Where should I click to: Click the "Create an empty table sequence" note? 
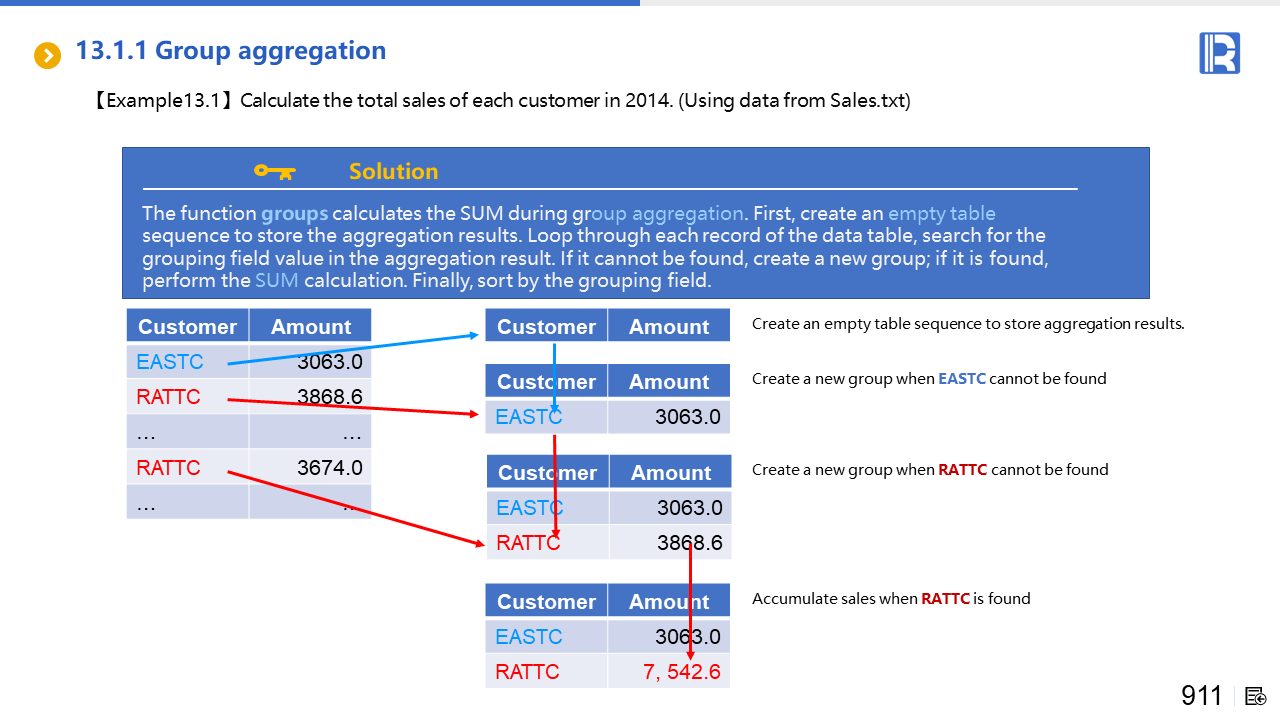pos(967,324)
